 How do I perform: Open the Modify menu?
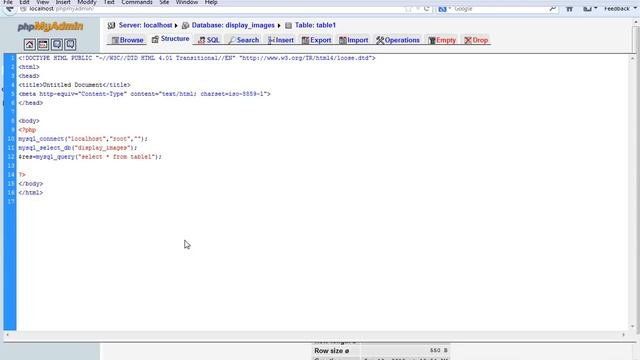click(x=87, y=2)
